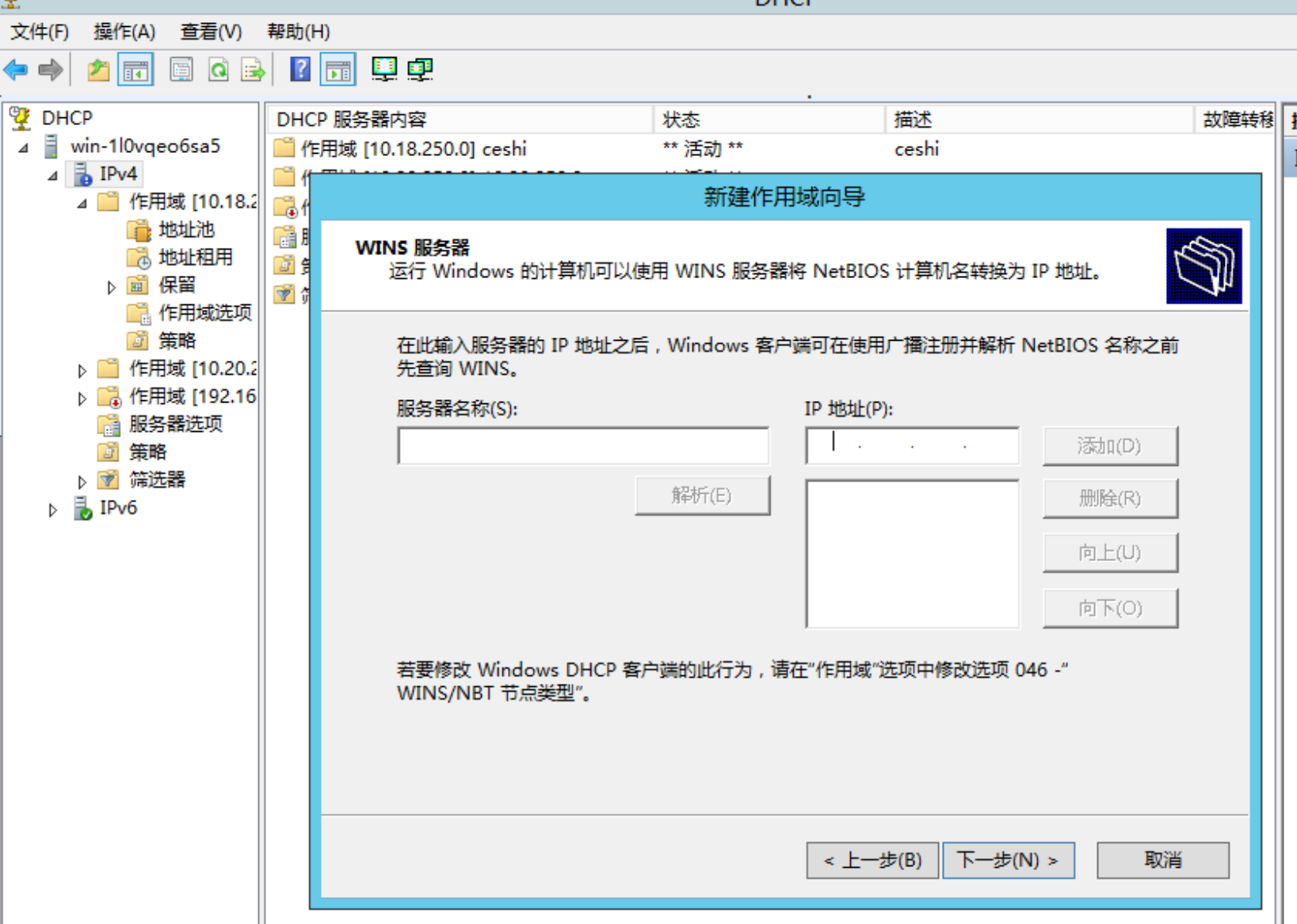Click the blue Back arrow in toolbar
1297x924 pixels.
[x=16, y=70]
